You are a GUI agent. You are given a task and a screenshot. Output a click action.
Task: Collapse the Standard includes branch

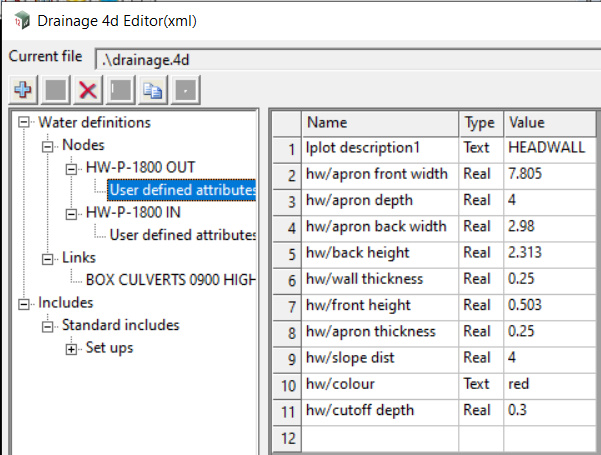(x=48, y=325)
